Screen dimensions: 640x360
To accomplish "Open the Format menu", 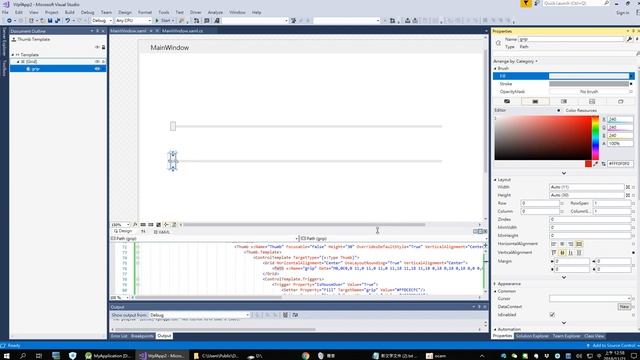I will tap(144, 12).
